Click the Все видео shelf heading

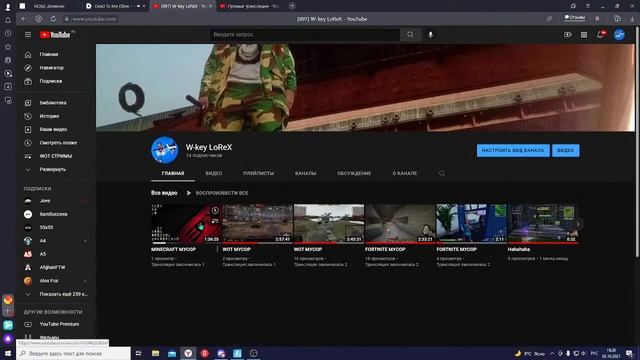coord(164,193)
